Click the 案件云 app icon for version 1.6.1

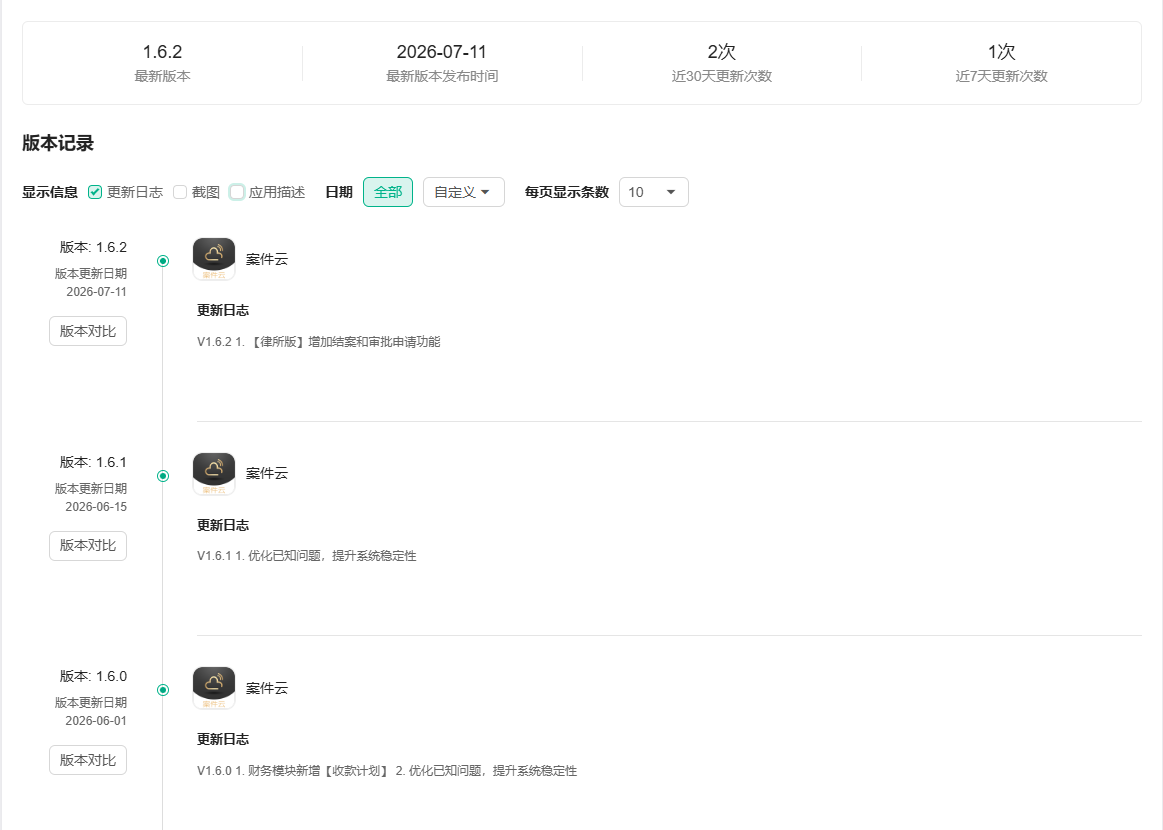pyautogui.click(x=214, y=473)
